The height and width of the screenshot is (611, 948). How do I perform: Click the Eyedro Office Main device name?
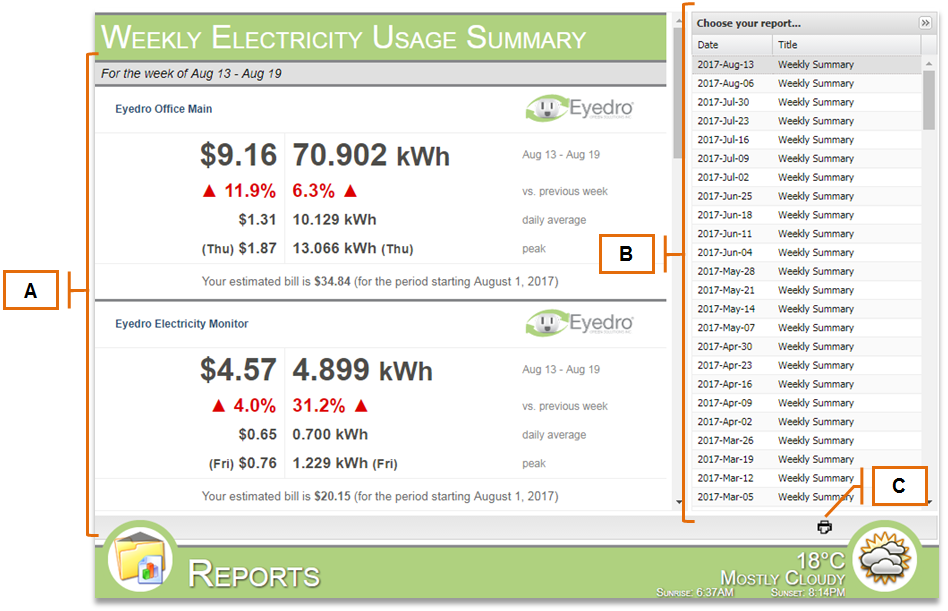[x=163, y=109]
